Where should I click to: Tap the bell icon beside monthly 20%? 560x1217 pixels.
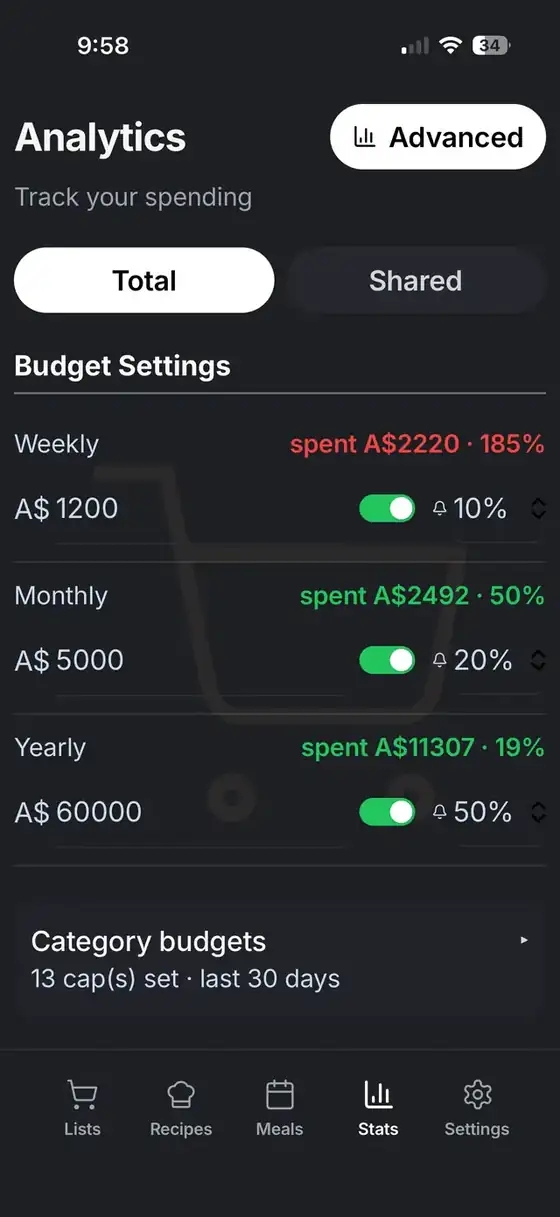point(439,661)
